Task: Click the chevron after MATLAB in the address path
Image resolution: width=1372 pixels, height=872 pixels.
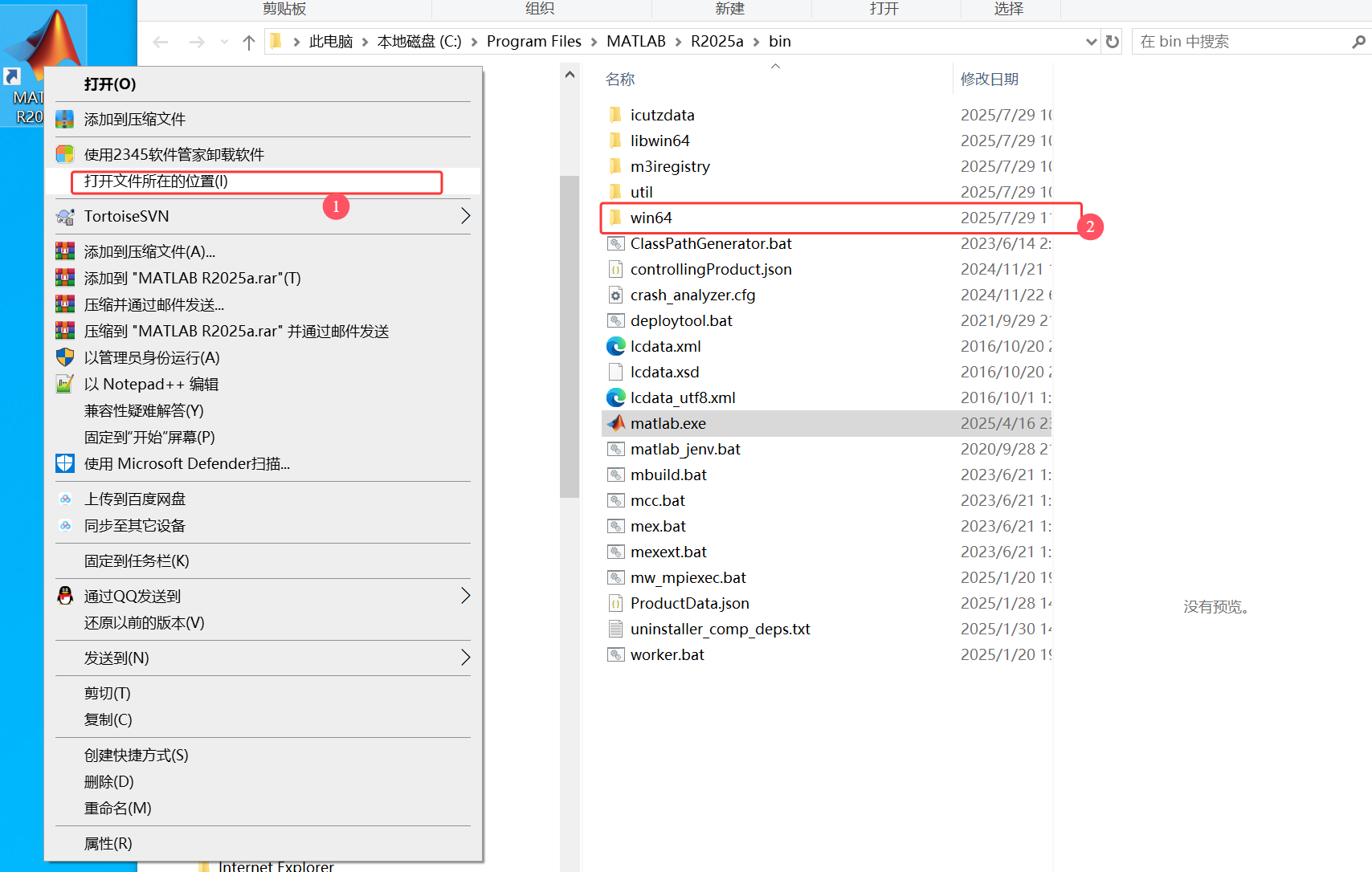Action: [679, 42]
